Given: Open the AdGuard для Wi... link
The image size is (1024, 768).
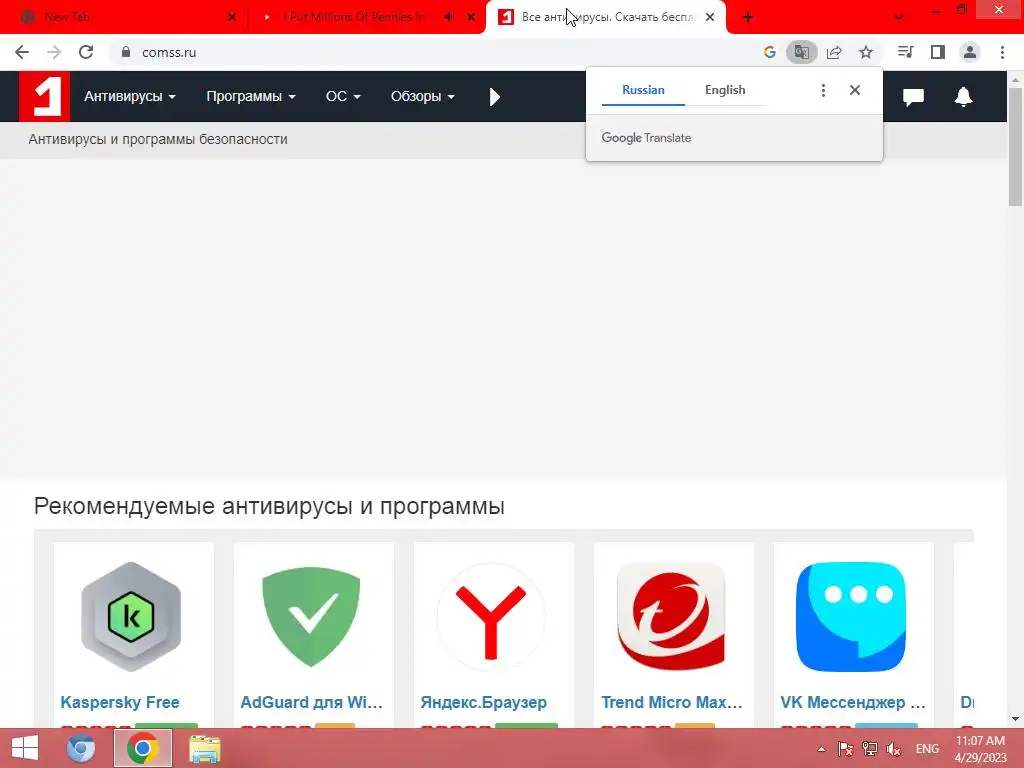Looking at the screenshot, I should (312, 702).
